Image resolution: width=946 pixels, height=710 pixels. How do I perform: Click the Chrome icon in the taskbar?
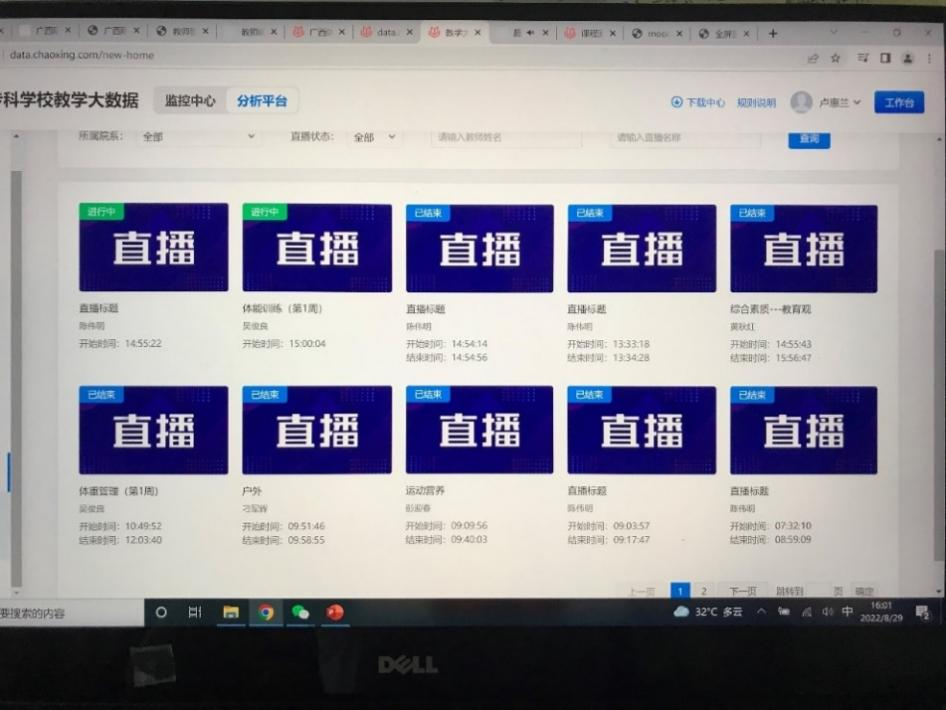(x=266, y=612)
